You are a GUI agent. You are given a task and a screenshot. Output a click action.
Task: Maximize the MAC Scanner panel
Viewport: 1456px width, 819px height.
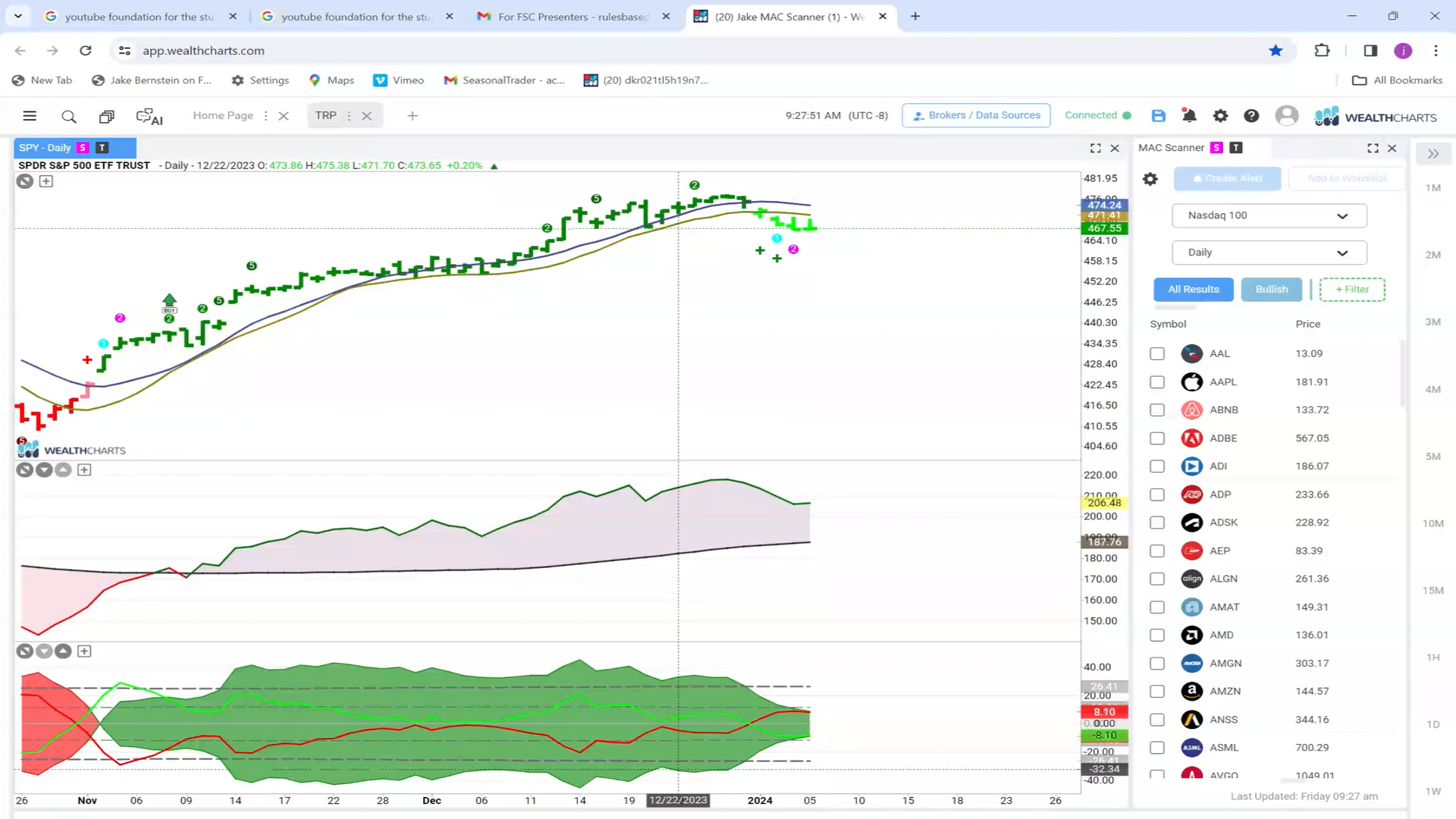[1373, 148]
